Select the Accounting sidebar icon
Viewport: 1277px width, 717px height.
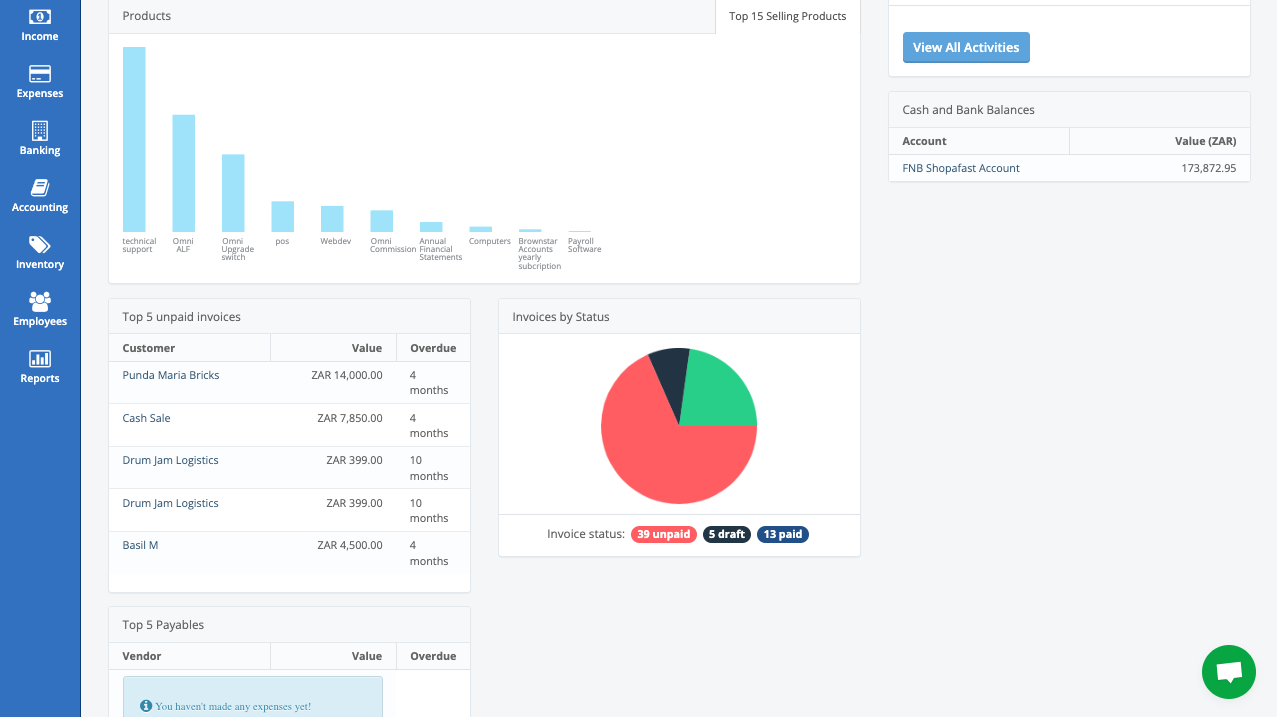click(x=39, y=194)
